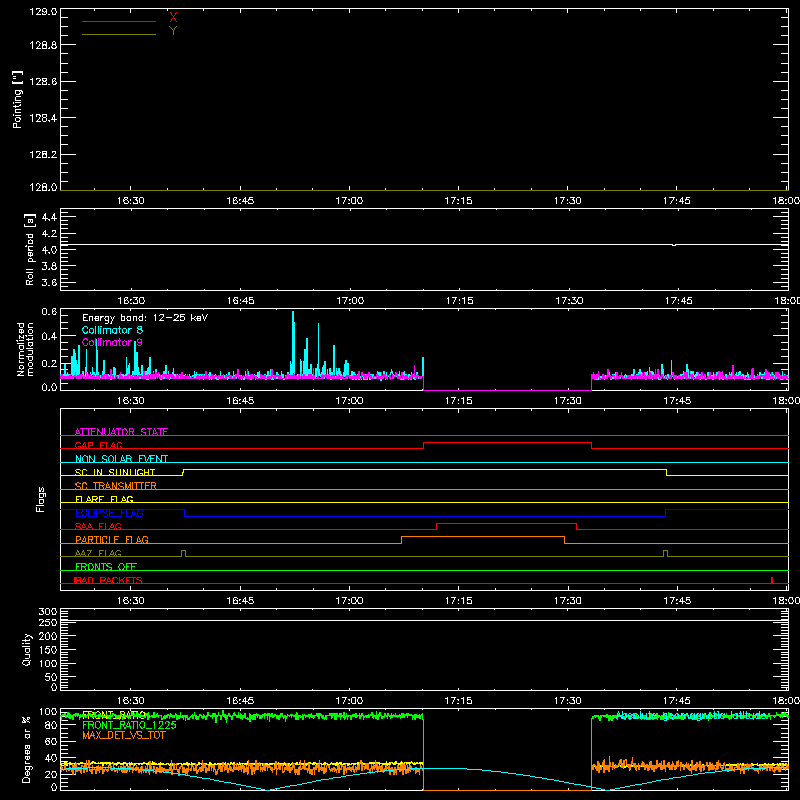The width and height of the screenshot is (800, 800).
Task: Click the 4.4 tick on Roll period axis
Action: 49,217
